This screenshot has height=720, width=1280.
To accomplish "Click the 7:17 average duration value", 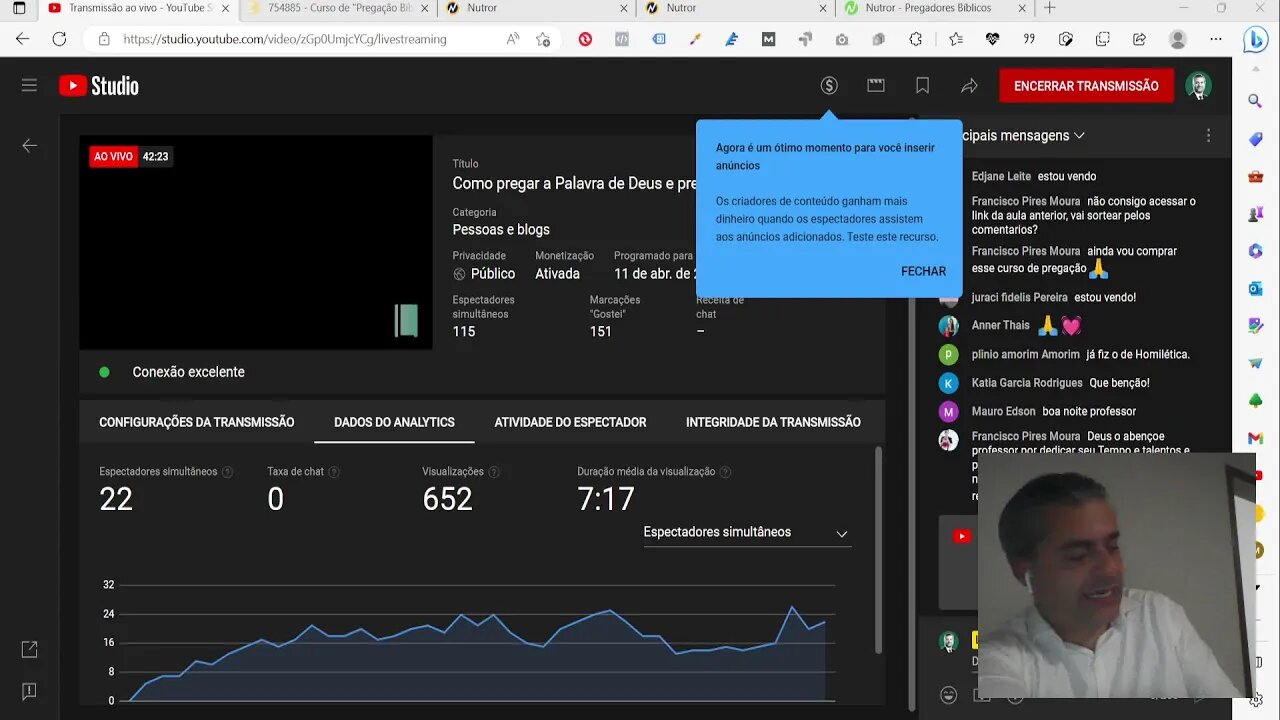I will 606,499.
